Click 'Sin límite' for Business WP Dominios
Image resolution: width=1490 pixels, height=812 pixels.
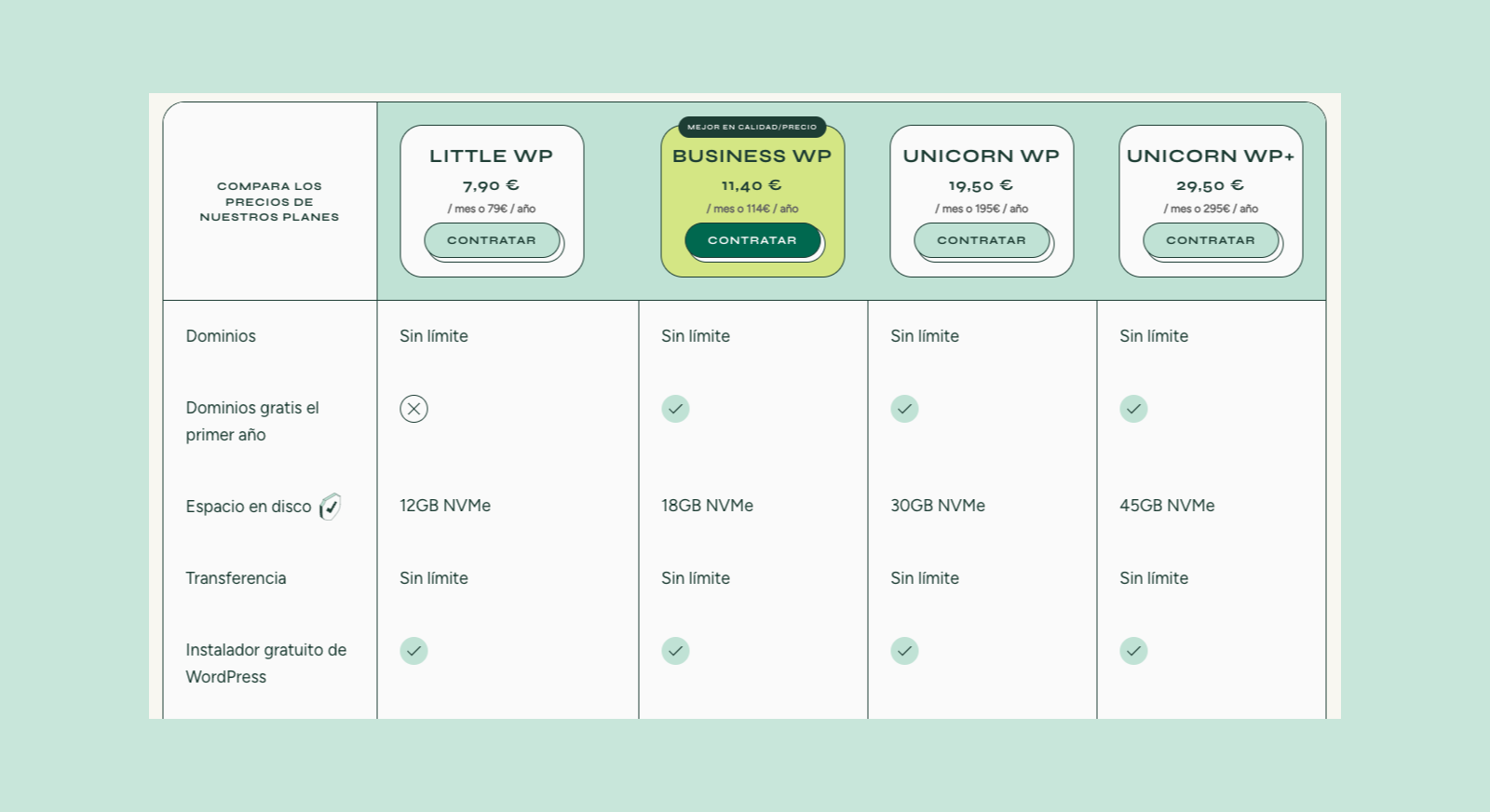pos(696,336)
